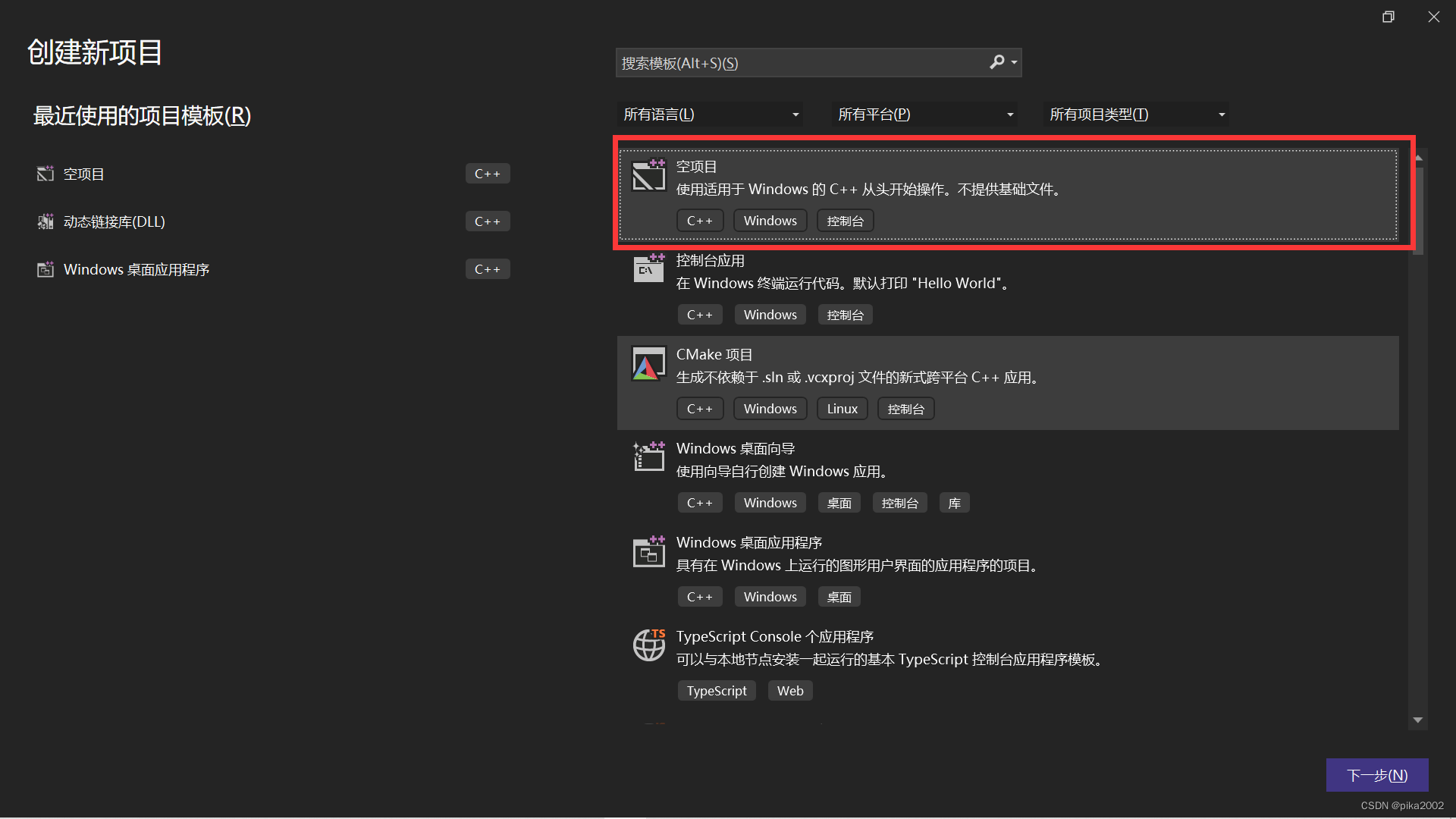Click recent Windows desktop app icon in left panel
Screen dimensions: 1456x819
(x=45, y=269)
